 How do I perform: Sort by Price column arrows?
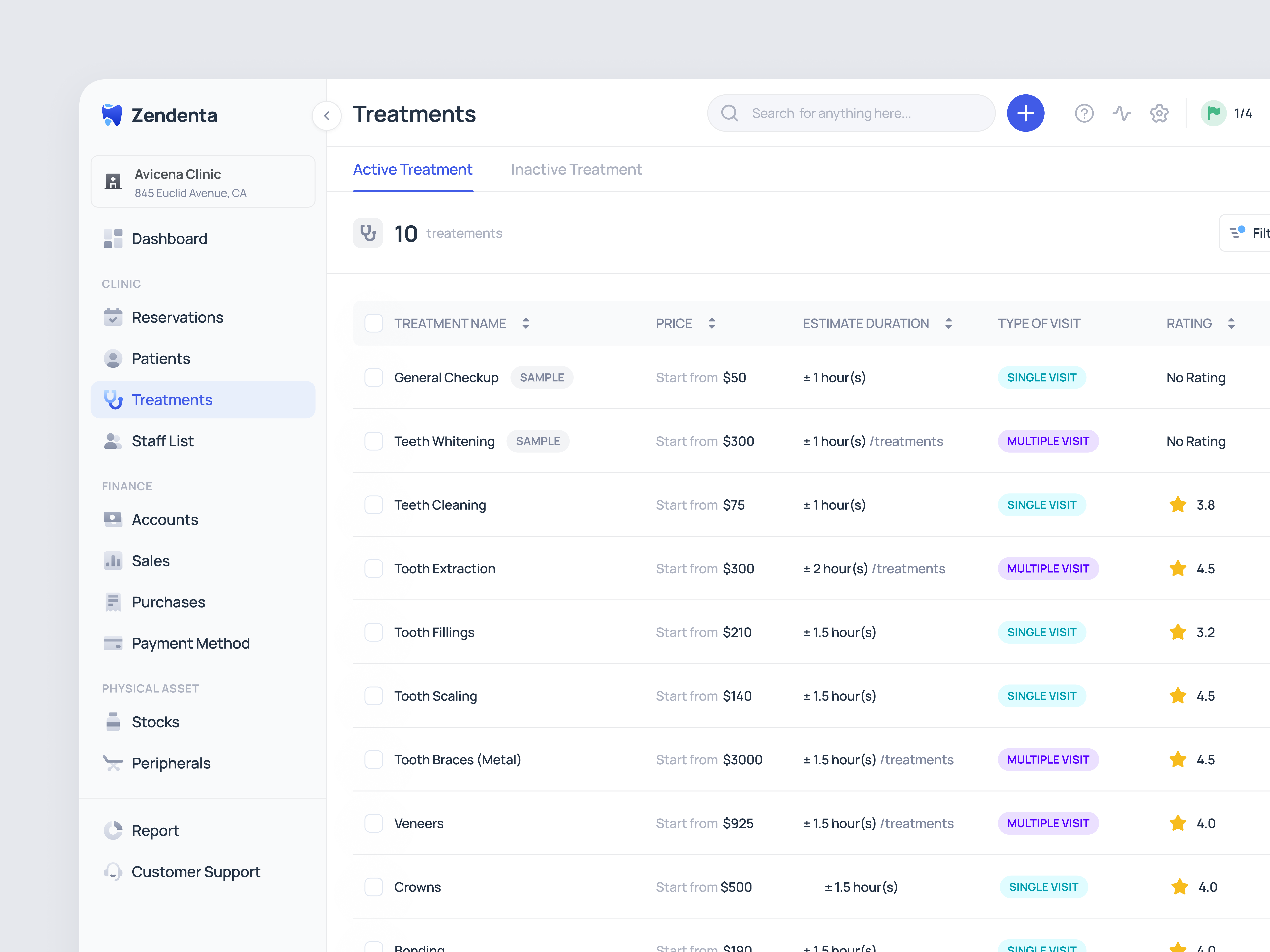(x=711, y=323)
